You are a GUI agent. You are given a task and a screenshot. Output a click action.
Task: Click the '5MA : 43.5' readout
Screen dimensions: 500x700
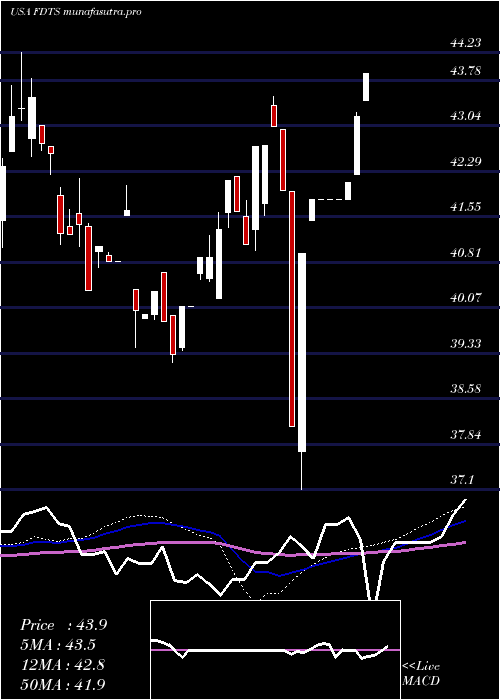click(x=58, y=645)
